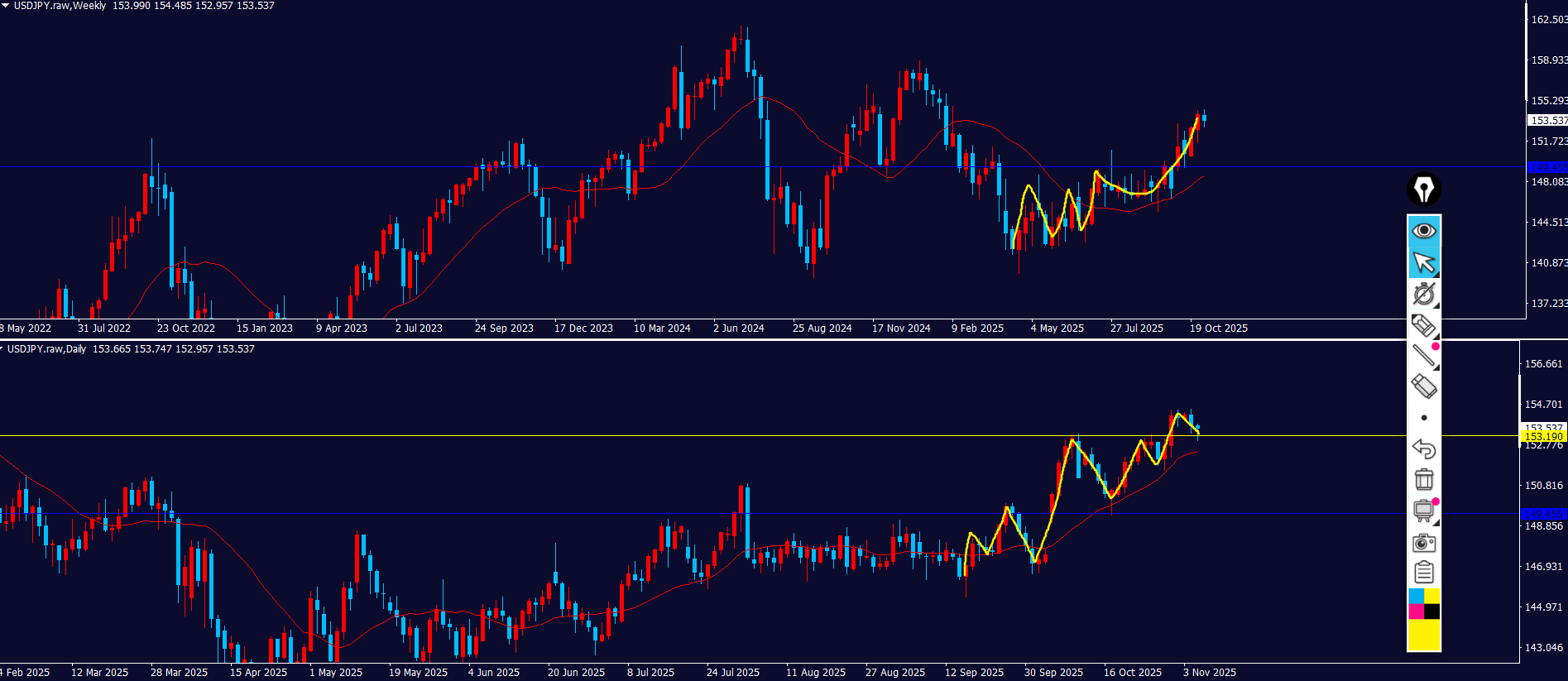Screen dimensions: 1568x681
Task: Expand the USDJPY Weekly chart dropdown triangle
Action: 5,5
